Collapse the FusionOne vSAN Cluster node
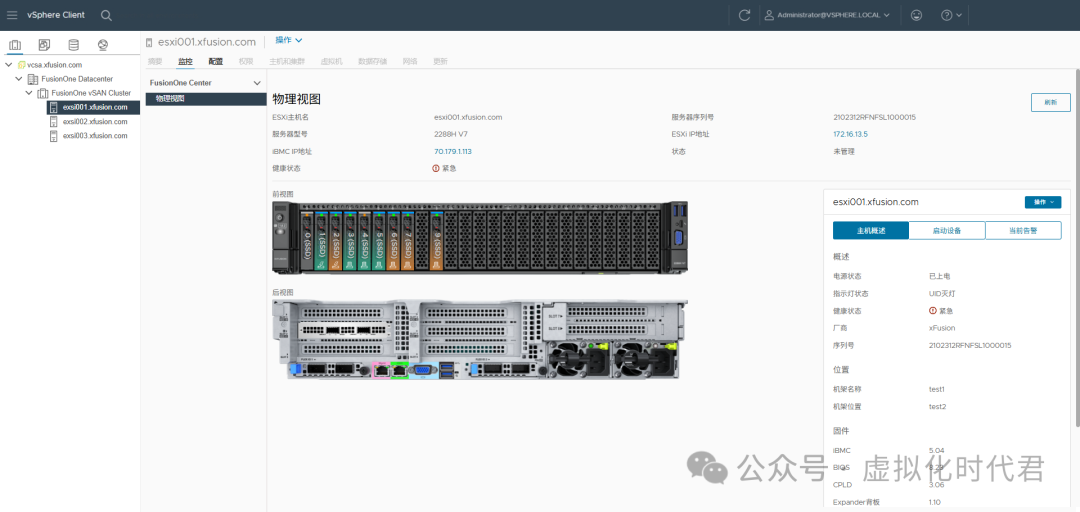 [29, 93]
